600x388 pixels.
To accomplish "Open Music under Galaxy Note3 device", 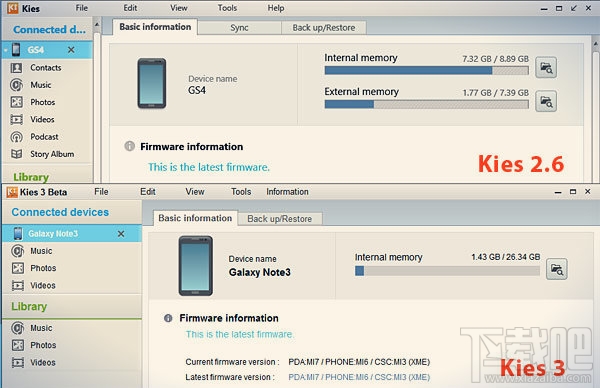I will [41, 251].
